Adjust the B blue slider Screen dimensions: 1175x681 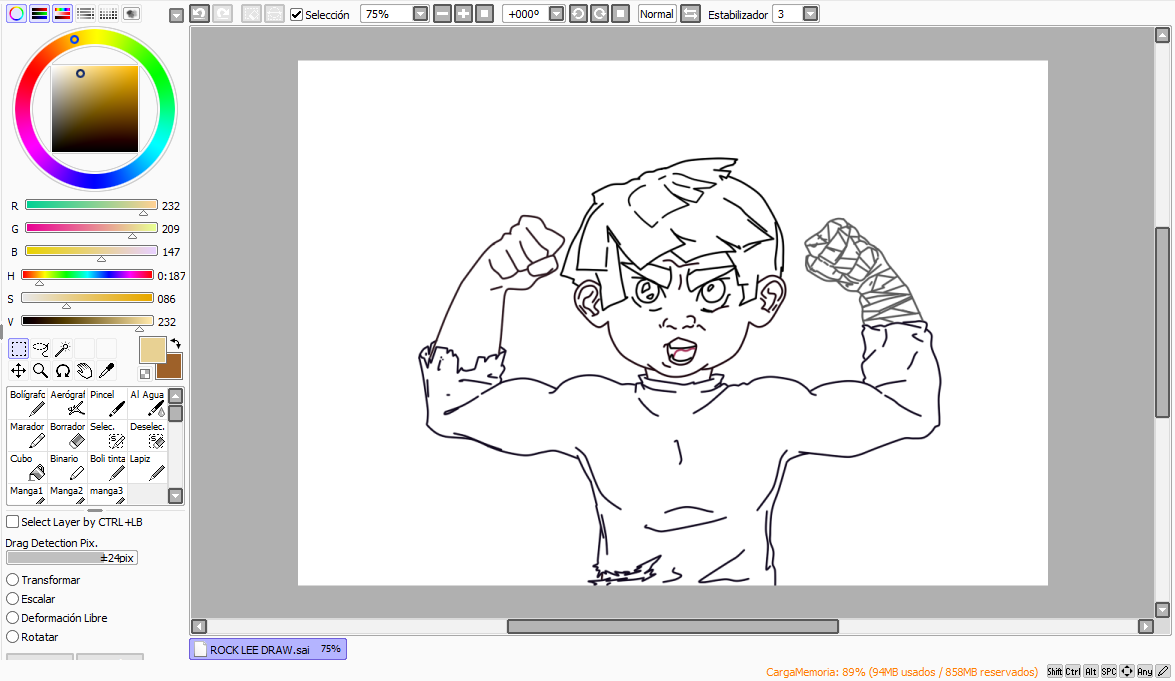click(x=91, y=251)
